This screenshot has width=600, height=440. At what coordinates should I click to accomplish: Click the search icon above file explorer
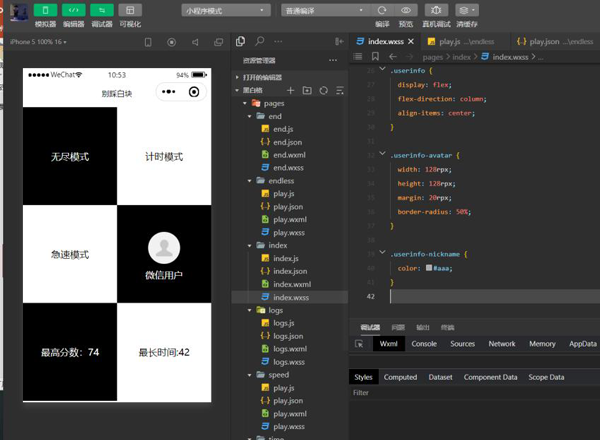[260, 42]
